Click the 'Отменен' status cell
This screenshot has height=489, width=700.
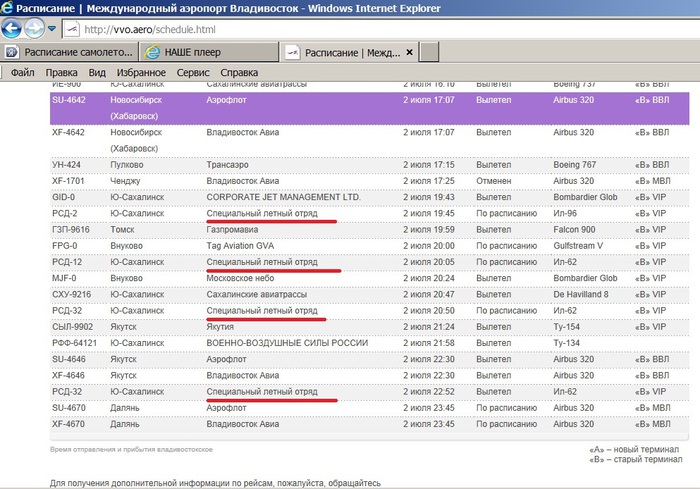pos(494,181)
